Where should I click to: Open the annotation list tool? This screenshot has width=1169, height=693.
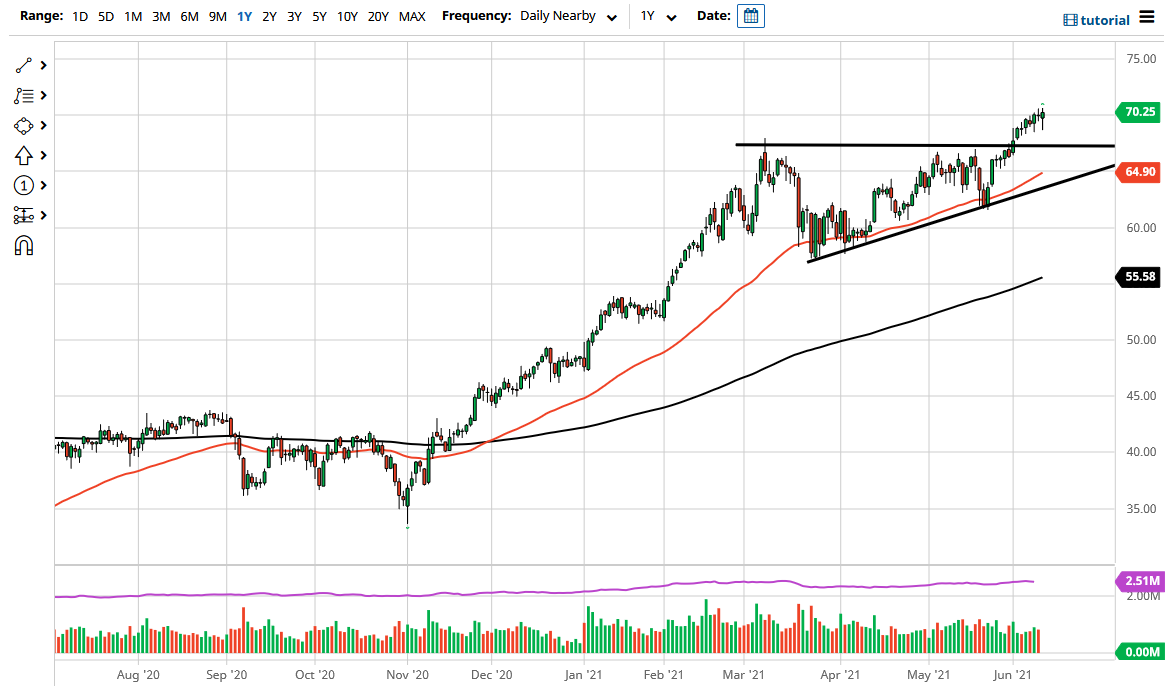[22, 95]
